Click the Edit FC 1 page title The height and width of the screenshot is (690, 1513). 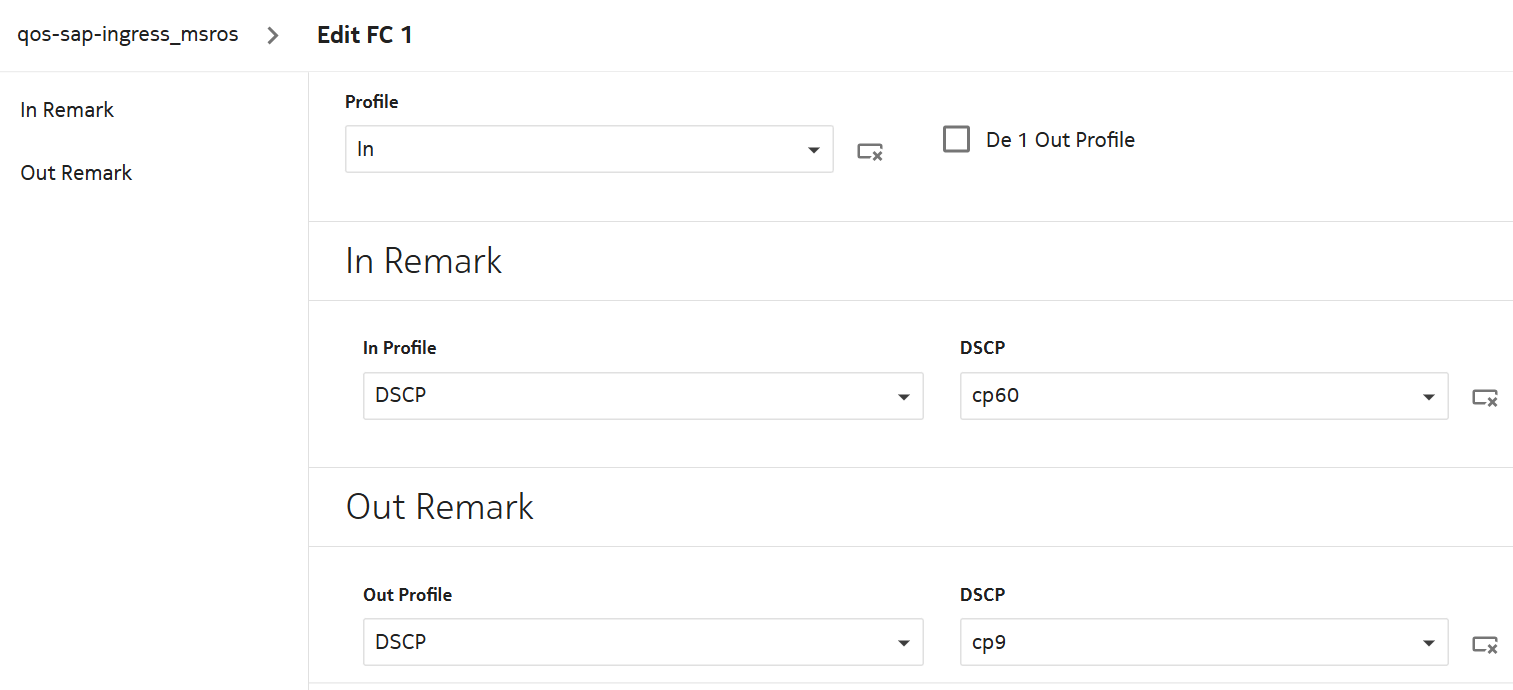pyautogui.click(x=365, y=35)
